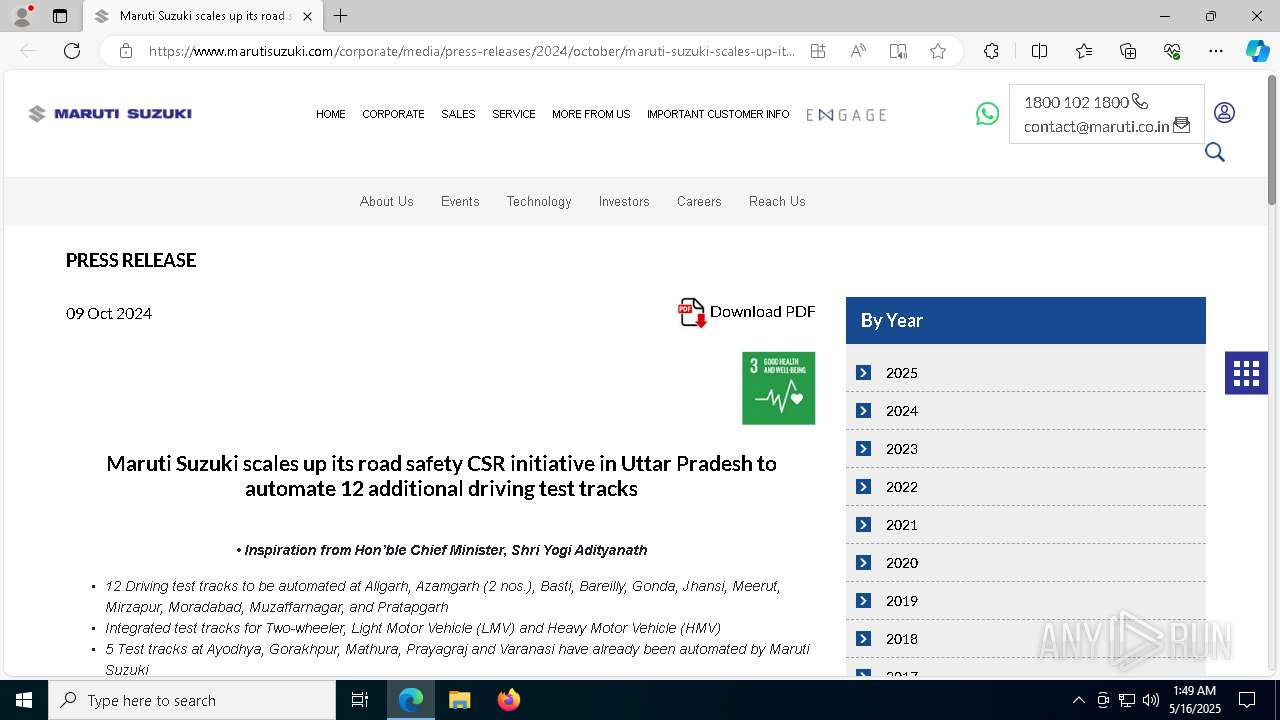1280x720 pixels.
Task: Open the MORE FROM US menu
Action: (x=591, y=114)
